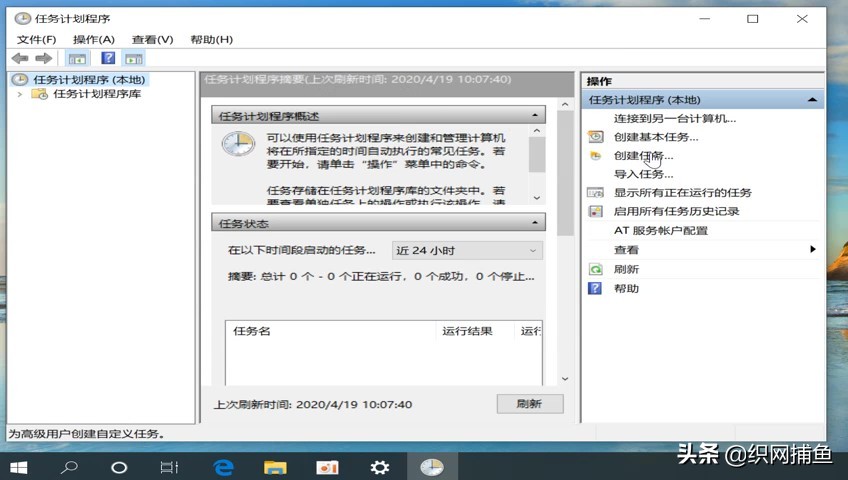Open the 查看 submenu arrow in actions
This screenshot has width=848, height=480.
point(812,249)
